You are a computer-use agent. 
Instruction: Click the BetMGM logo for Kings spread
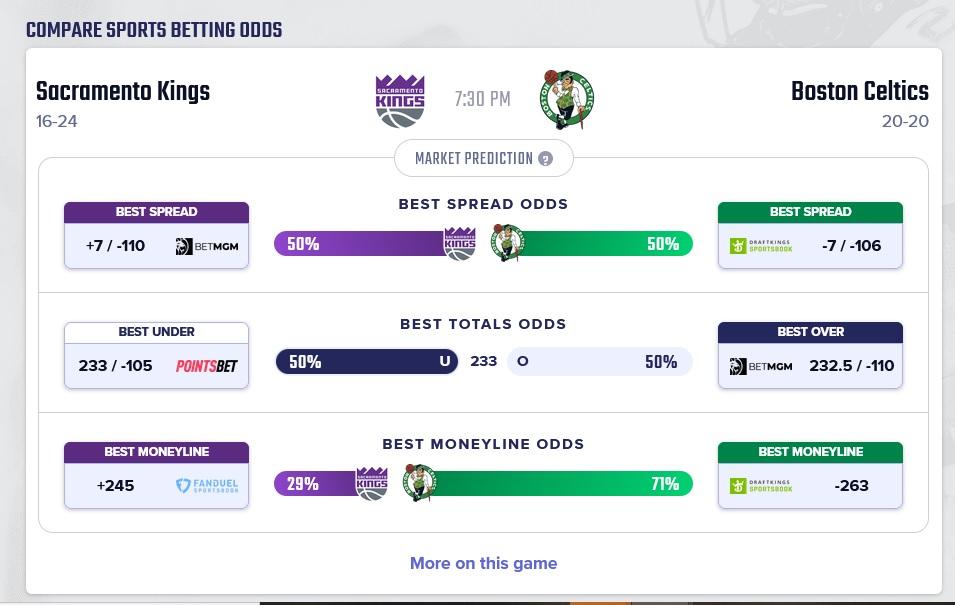coord(207,246)
